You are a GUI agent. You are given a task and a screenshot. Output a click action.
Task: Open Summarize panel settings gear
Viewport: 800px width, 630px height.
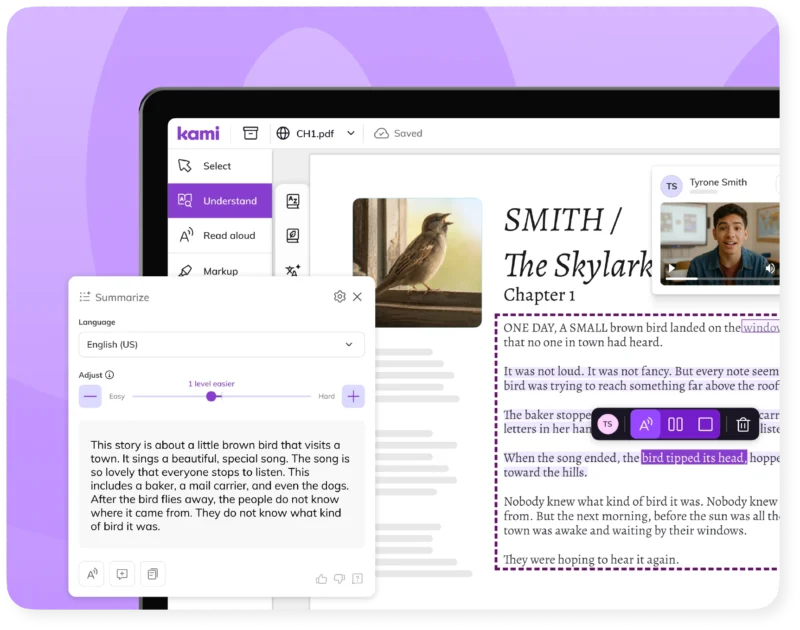pos(339,296)
